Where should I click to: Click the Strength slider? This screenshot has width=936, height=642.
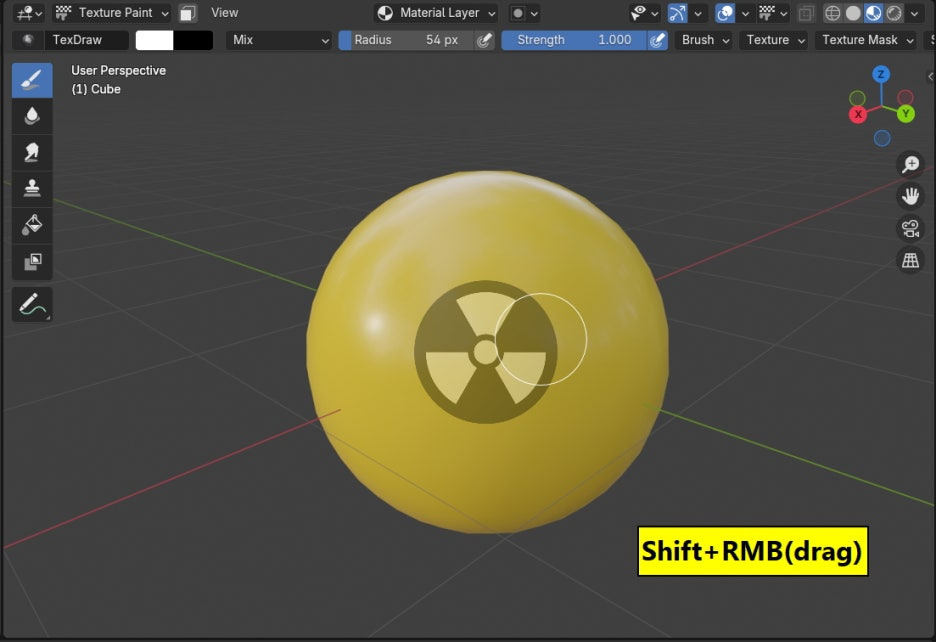574,40
